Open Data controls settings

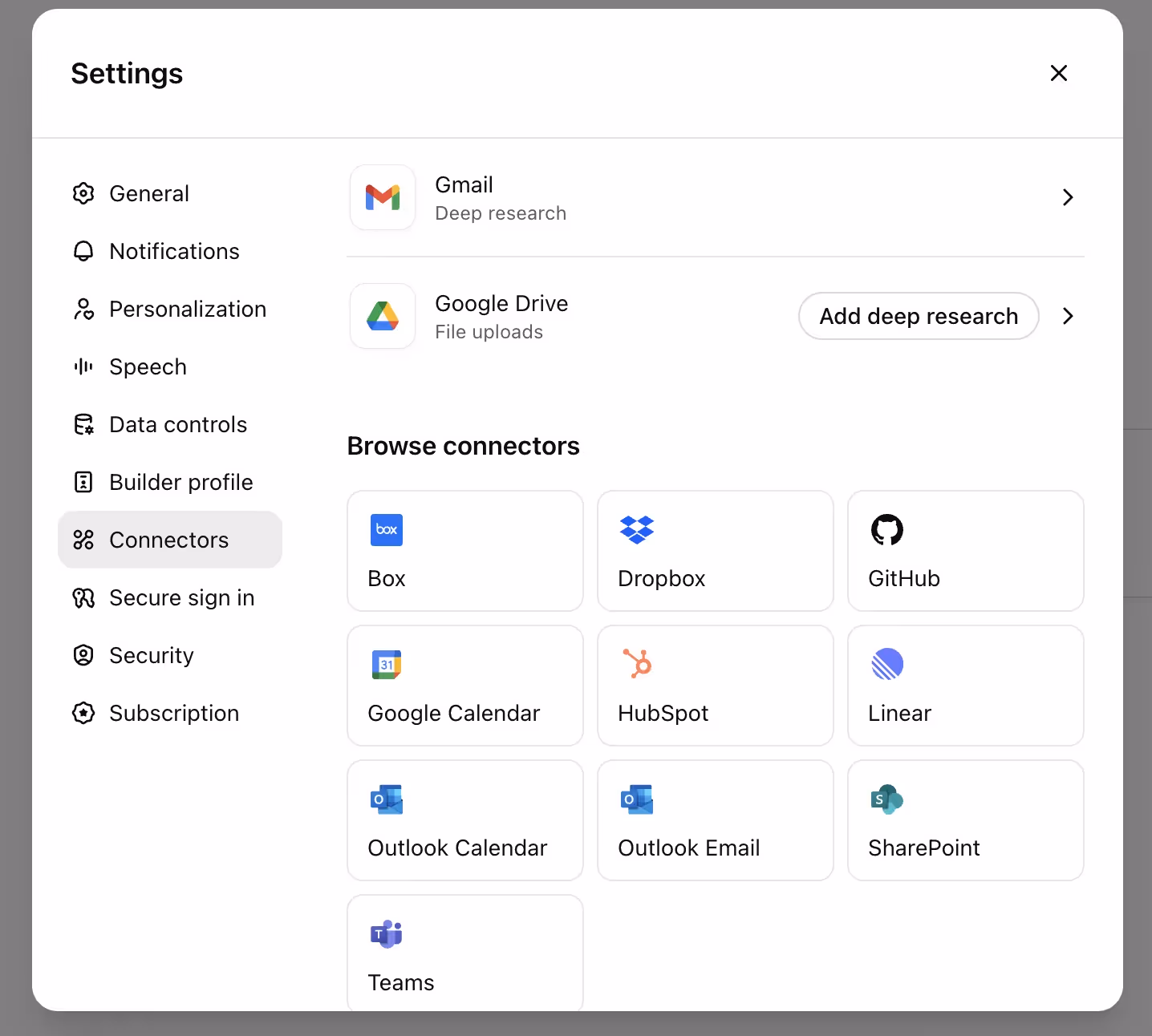(170, 424)
